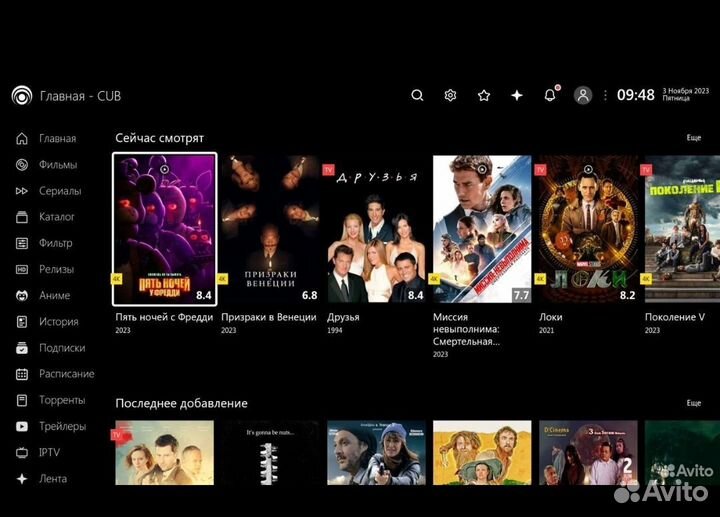This screenshot has height=517, width=720.
Task: Open the three-dot header menu
Action: (605, 96)
